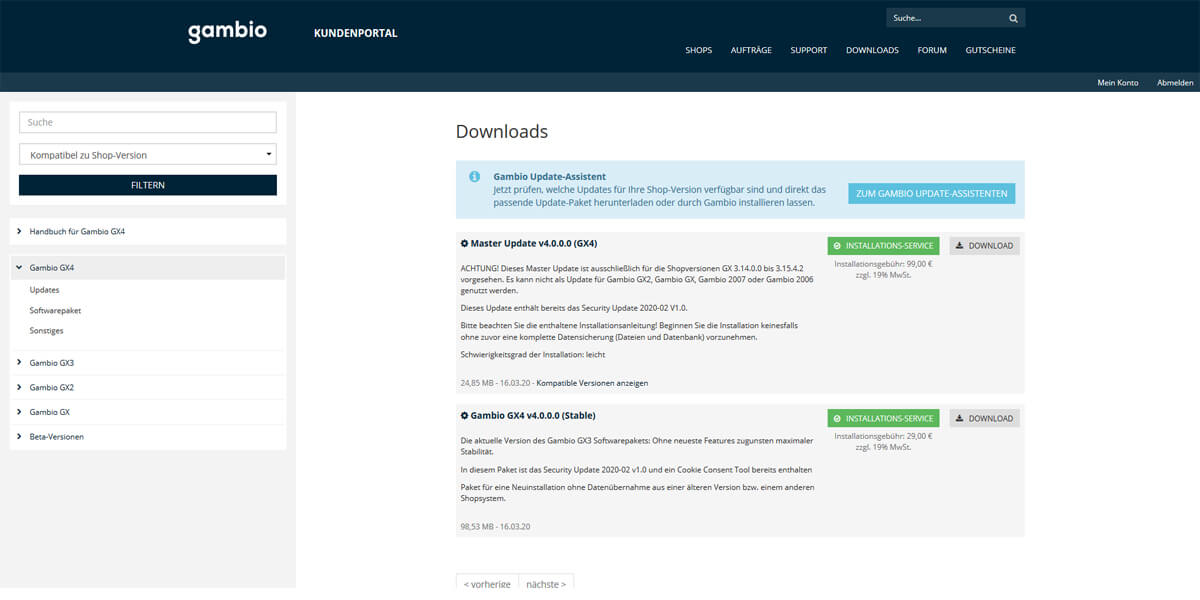Click Gambio Update-Assistent banner heading
The image size is (1200, 600).
coord(549,176)
